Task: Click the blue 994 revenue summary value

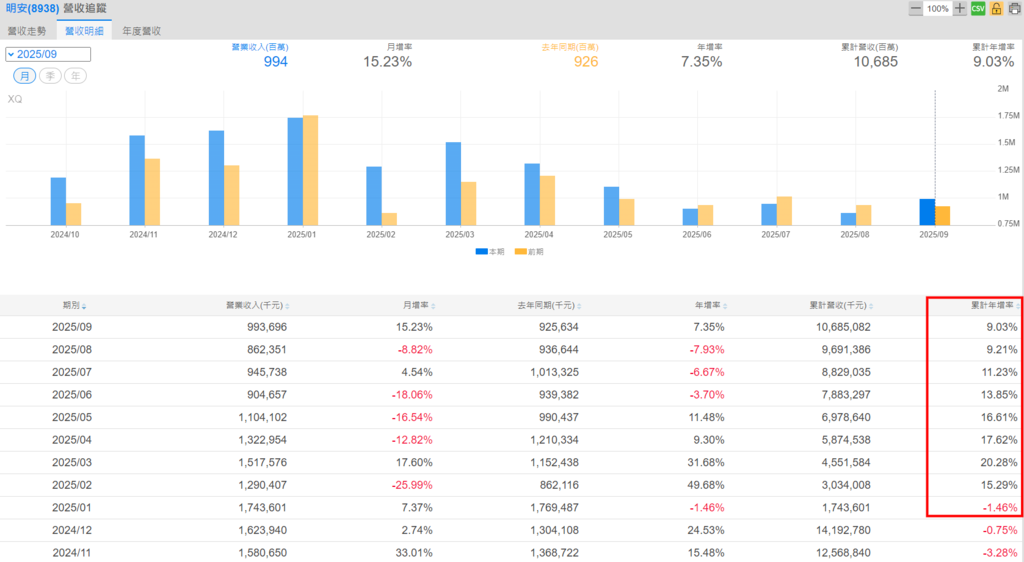Action: [x=276, y=61]
